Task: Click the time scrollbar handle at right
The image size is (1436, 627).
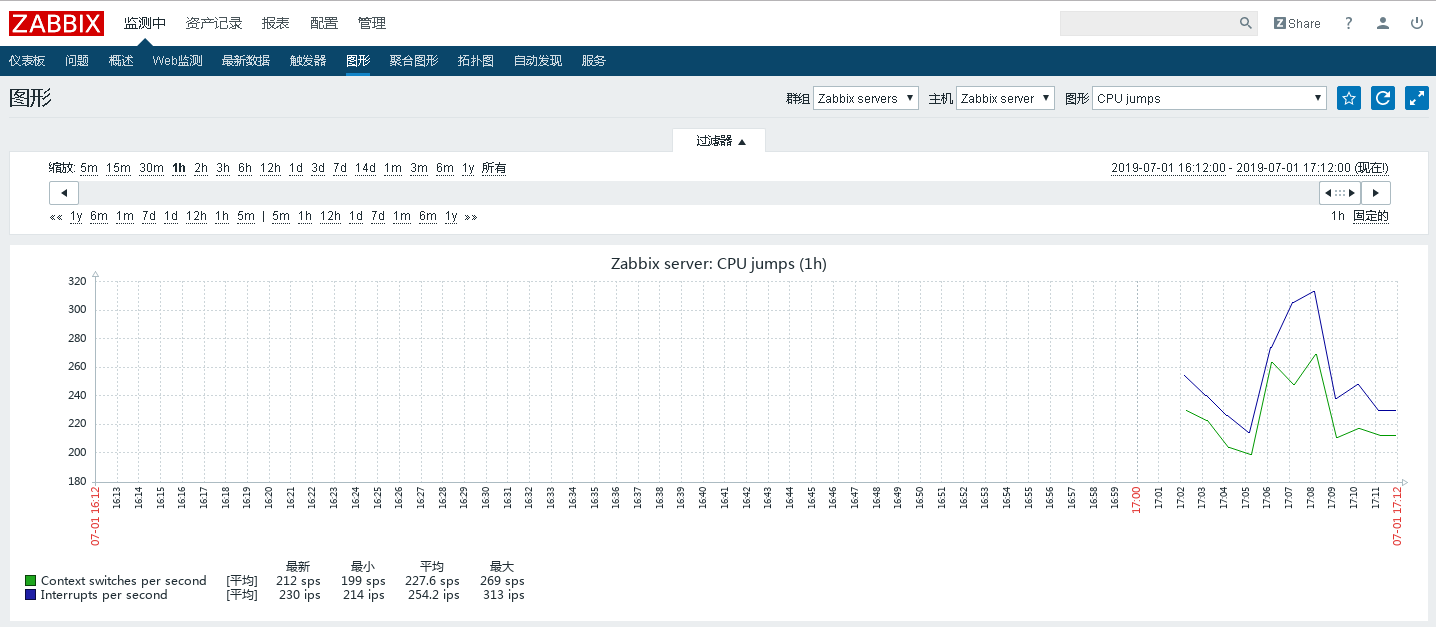Action: click(1340, 193)
